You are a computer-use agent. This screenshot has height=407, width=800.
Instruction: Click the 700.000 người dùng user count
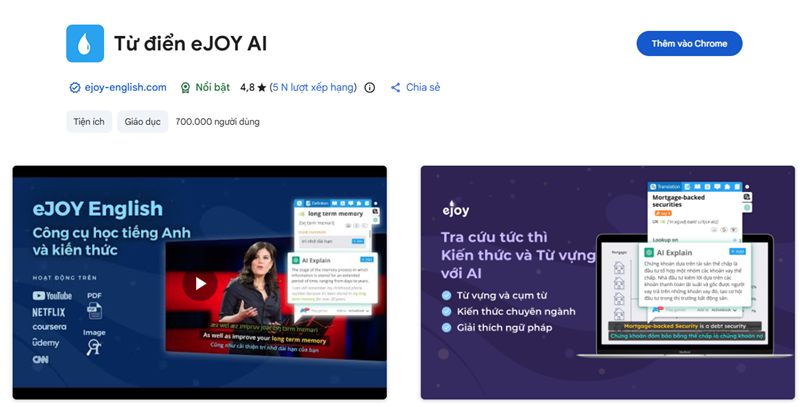pos(217,122)
